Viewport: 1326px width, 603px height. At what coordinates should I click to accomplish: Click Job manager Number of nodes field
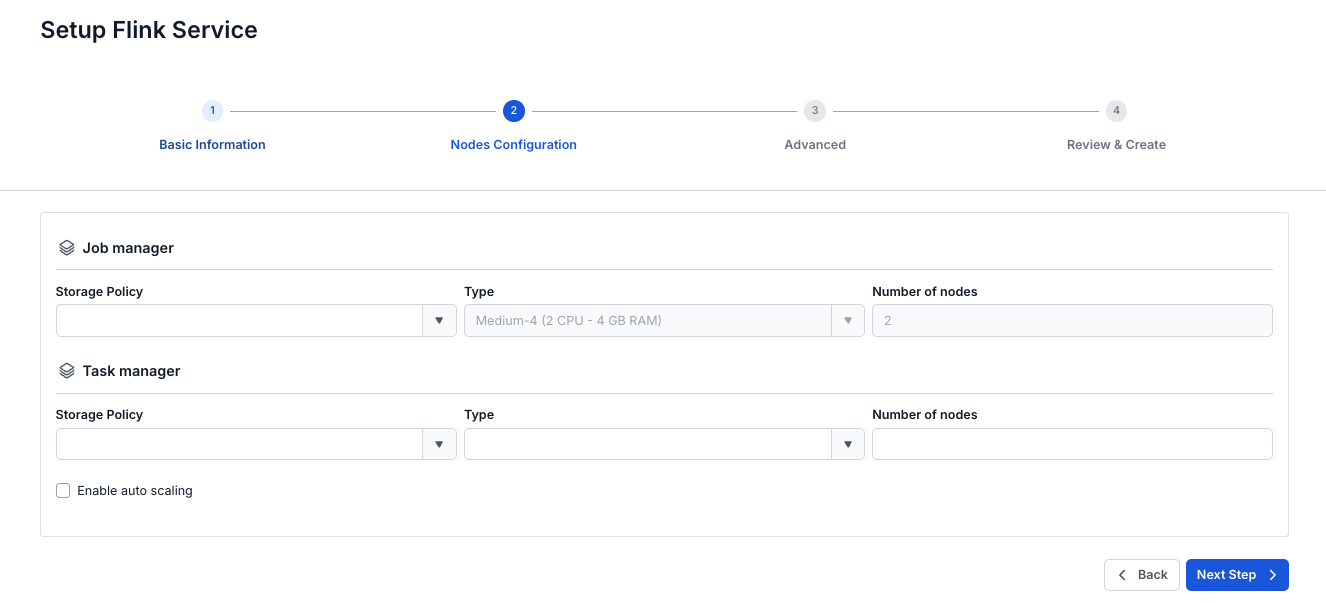tap(1072, 321)
